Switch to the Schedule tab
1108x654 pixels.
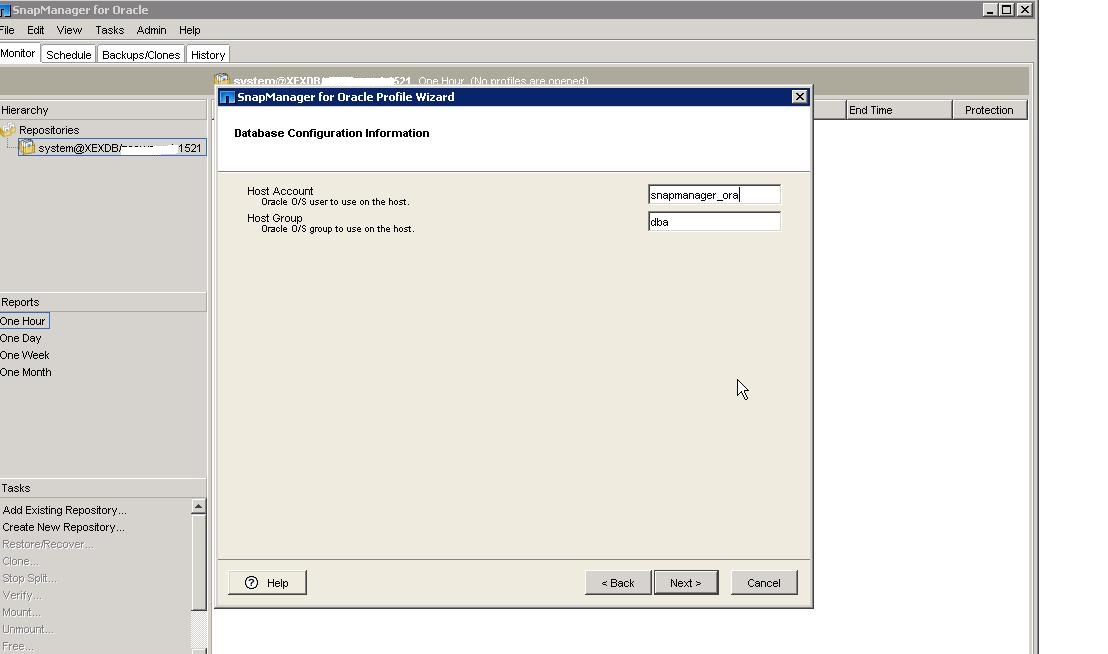(69, 54)
